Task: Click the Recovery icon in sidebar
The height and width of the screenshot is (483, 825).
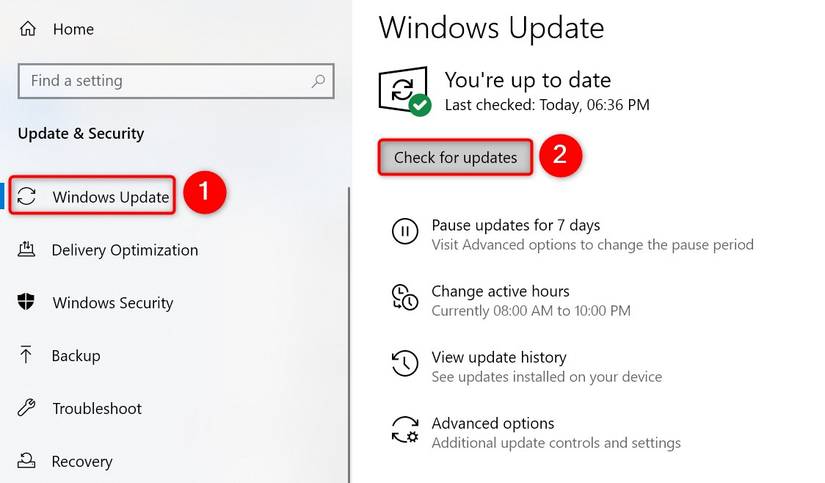Action: click(x=27, y=461)
